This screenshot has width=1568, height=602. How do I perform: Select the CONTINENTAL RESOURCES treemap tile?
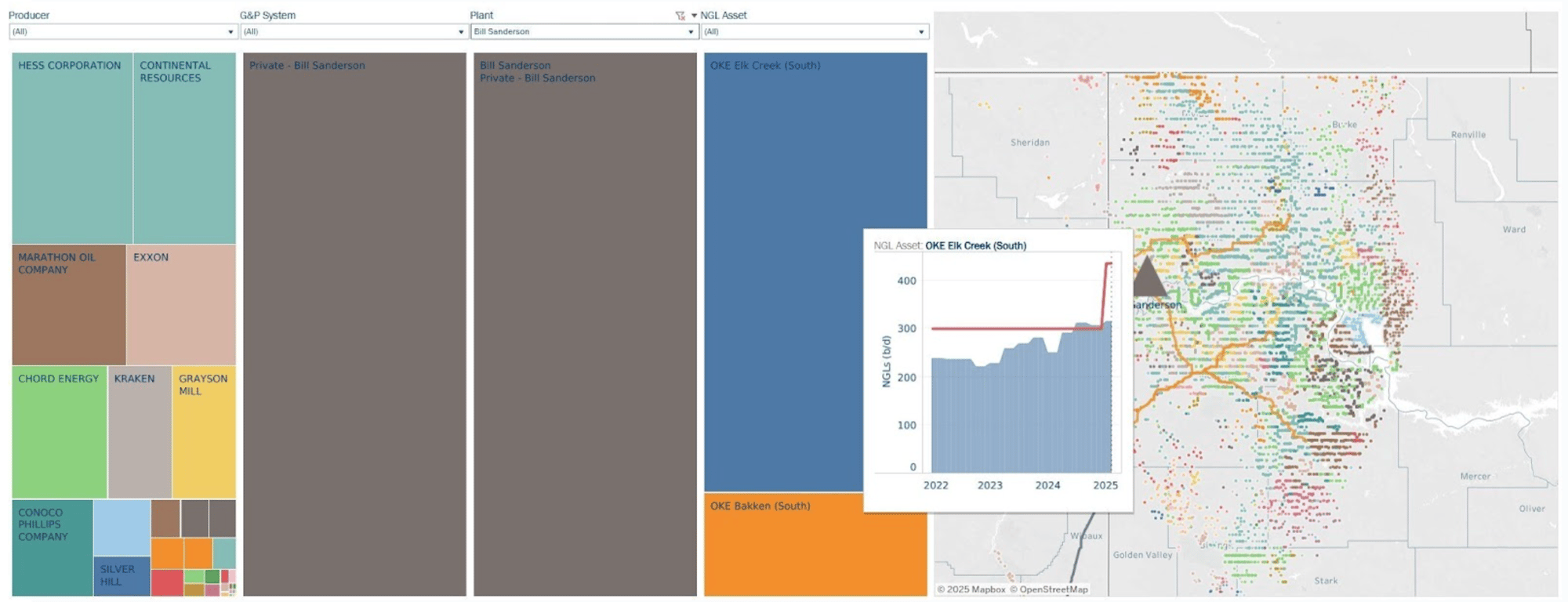click(184, 148)
